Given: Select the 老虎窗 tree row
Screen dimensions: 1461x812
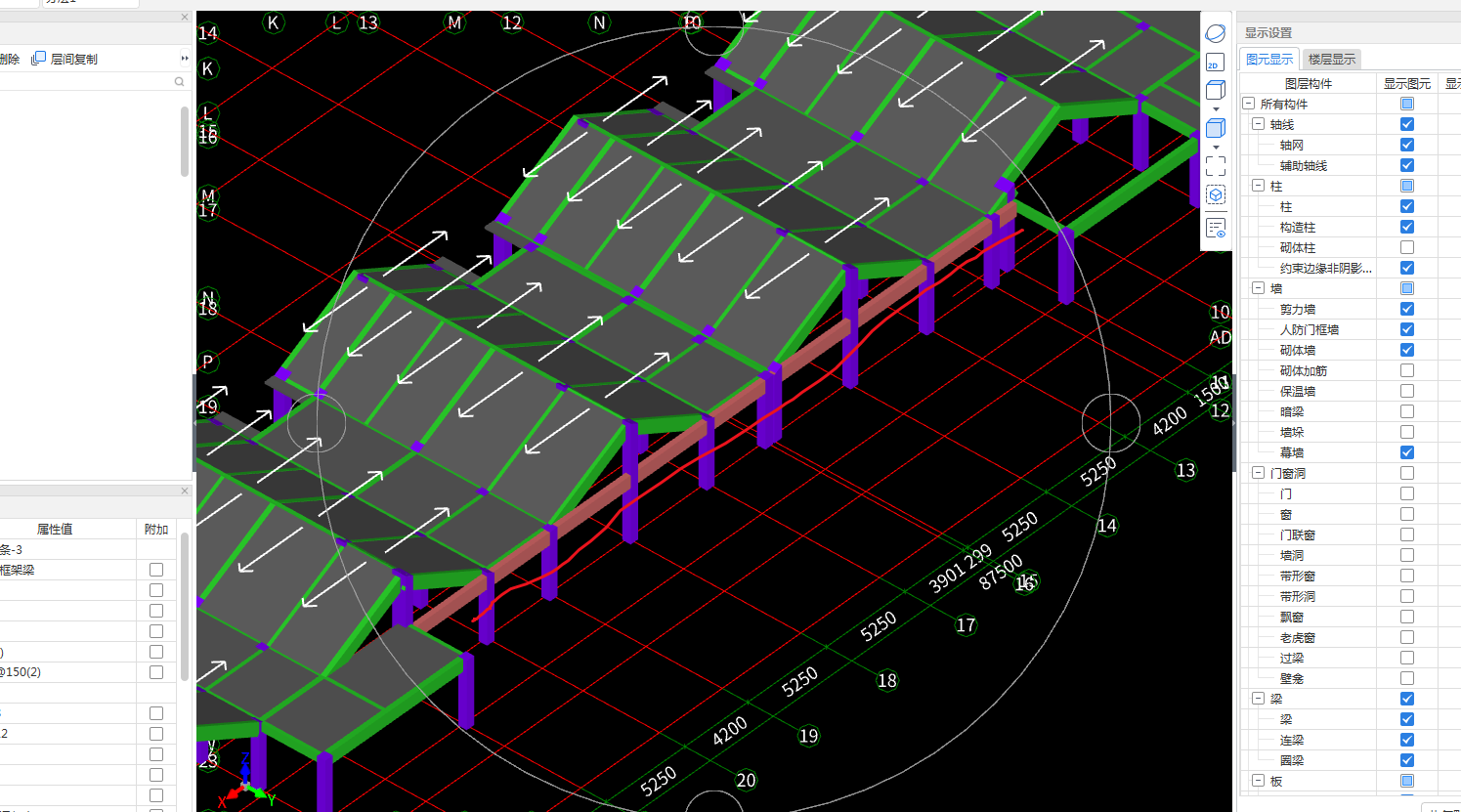Looking at the screenshot, I should coord(1298,637).
